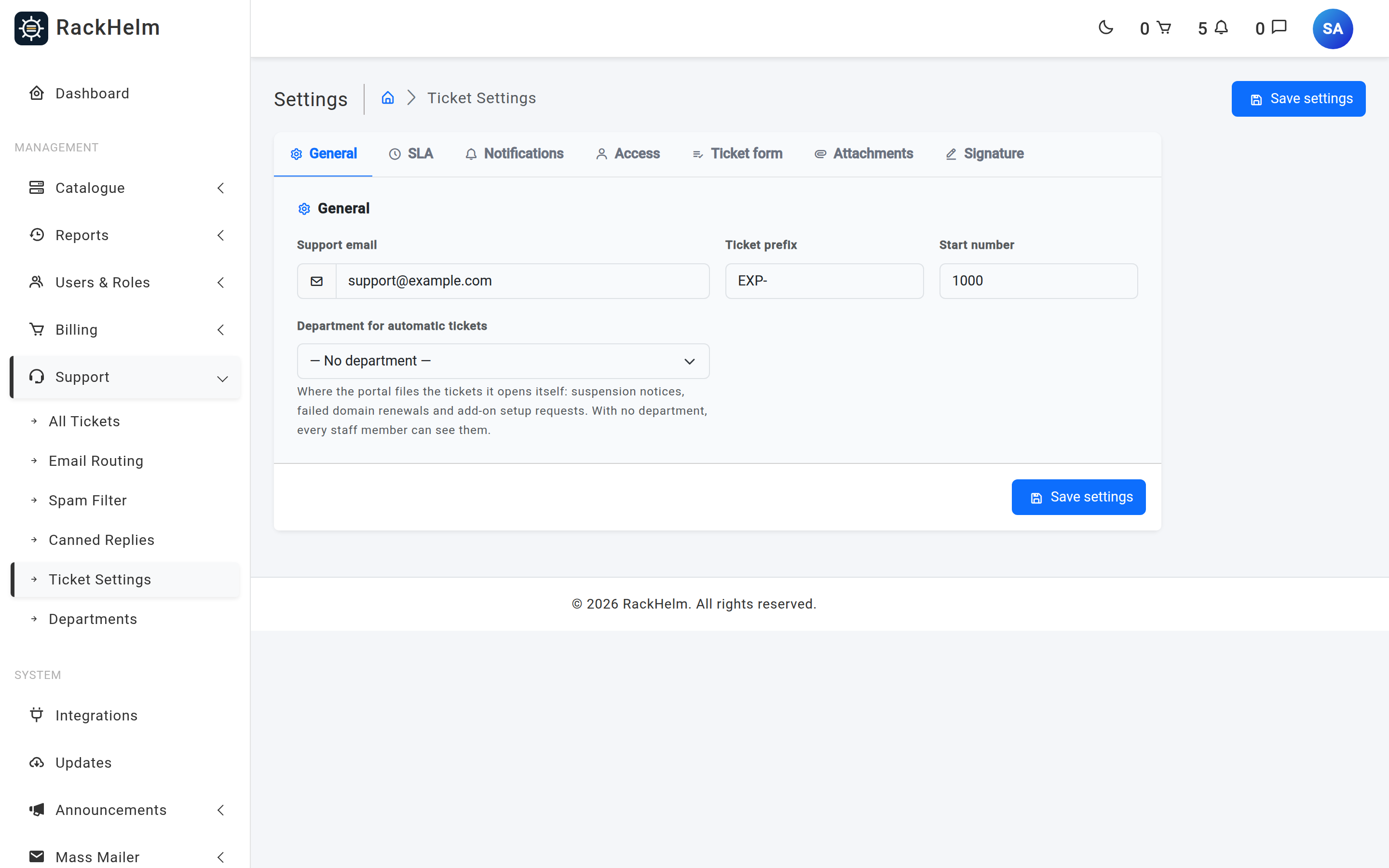Click the envelope icon beside support email
1389x868 pixels.
[x=316, y=281]
